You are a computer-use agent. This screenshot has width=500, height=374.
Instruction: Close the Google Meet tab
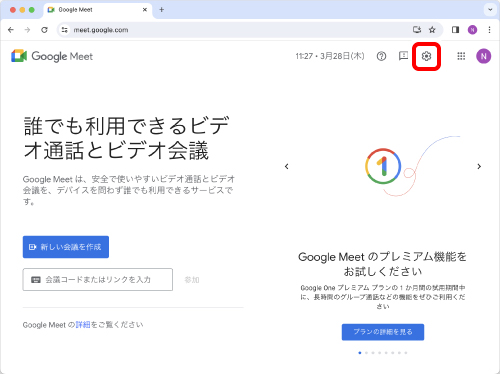coord(145,10)
